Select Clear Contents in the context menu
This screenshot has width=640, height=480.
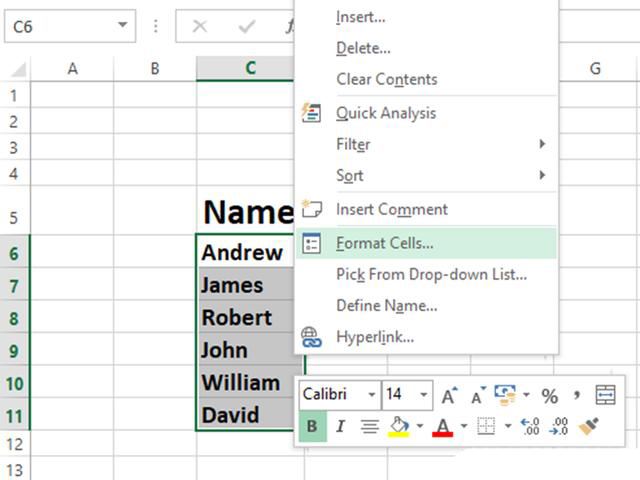(426, 79)
